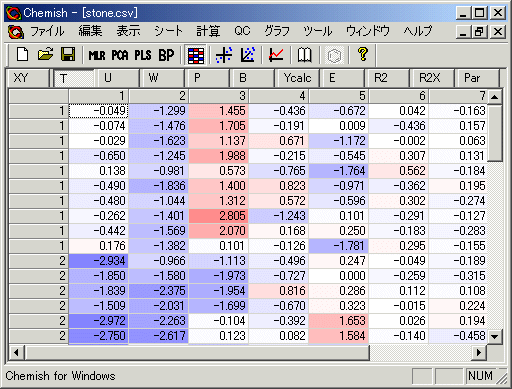
Task: Open the 計算 menu
Action: coord(208,31)
